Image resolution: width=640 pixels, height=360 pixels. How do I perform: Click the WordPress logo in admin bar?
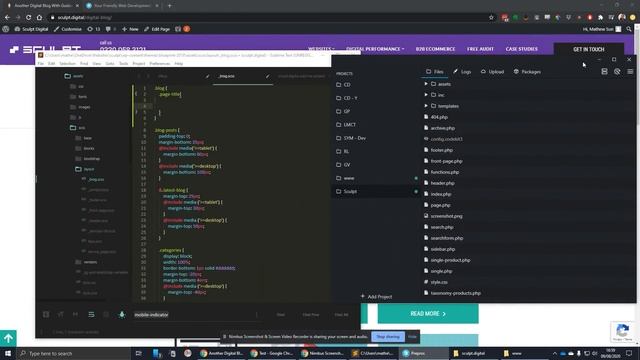(x=6, y=29)
